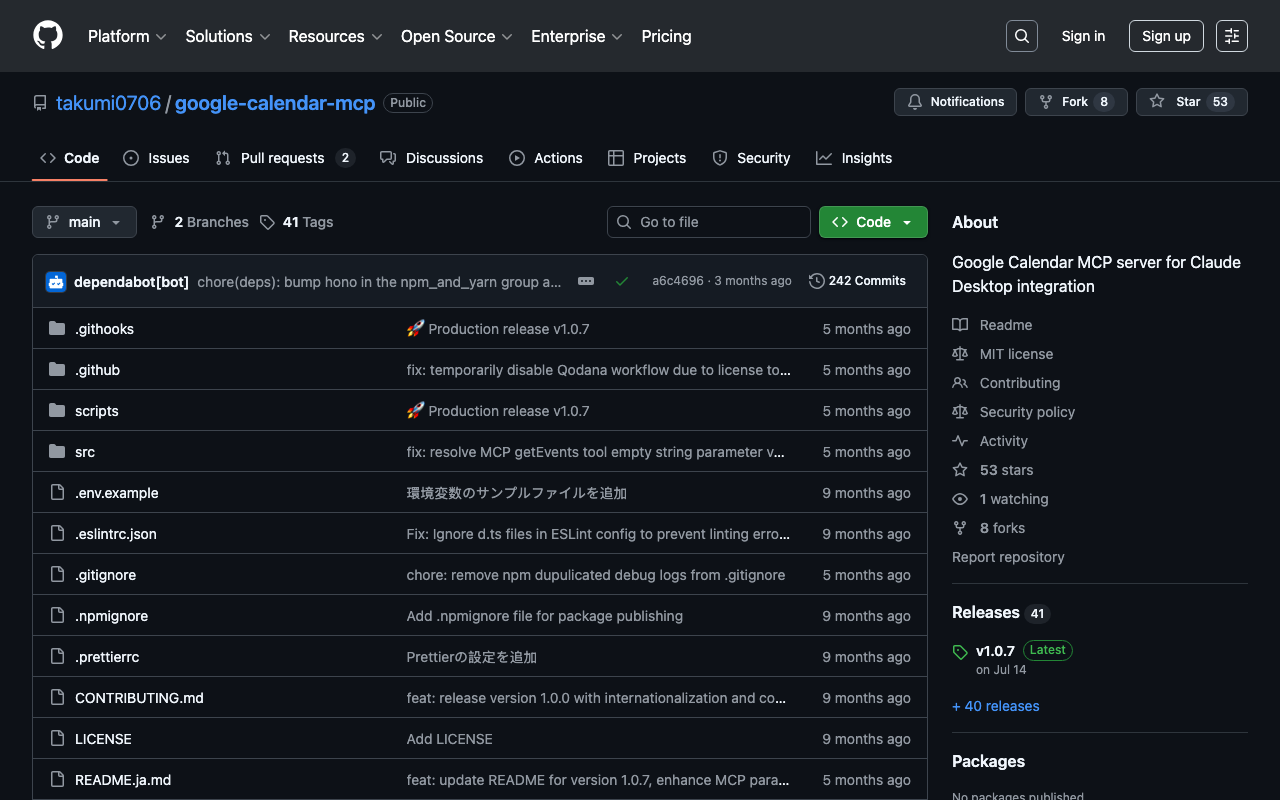
Task: Open the MIT license link
Action: coord(1016,354)
